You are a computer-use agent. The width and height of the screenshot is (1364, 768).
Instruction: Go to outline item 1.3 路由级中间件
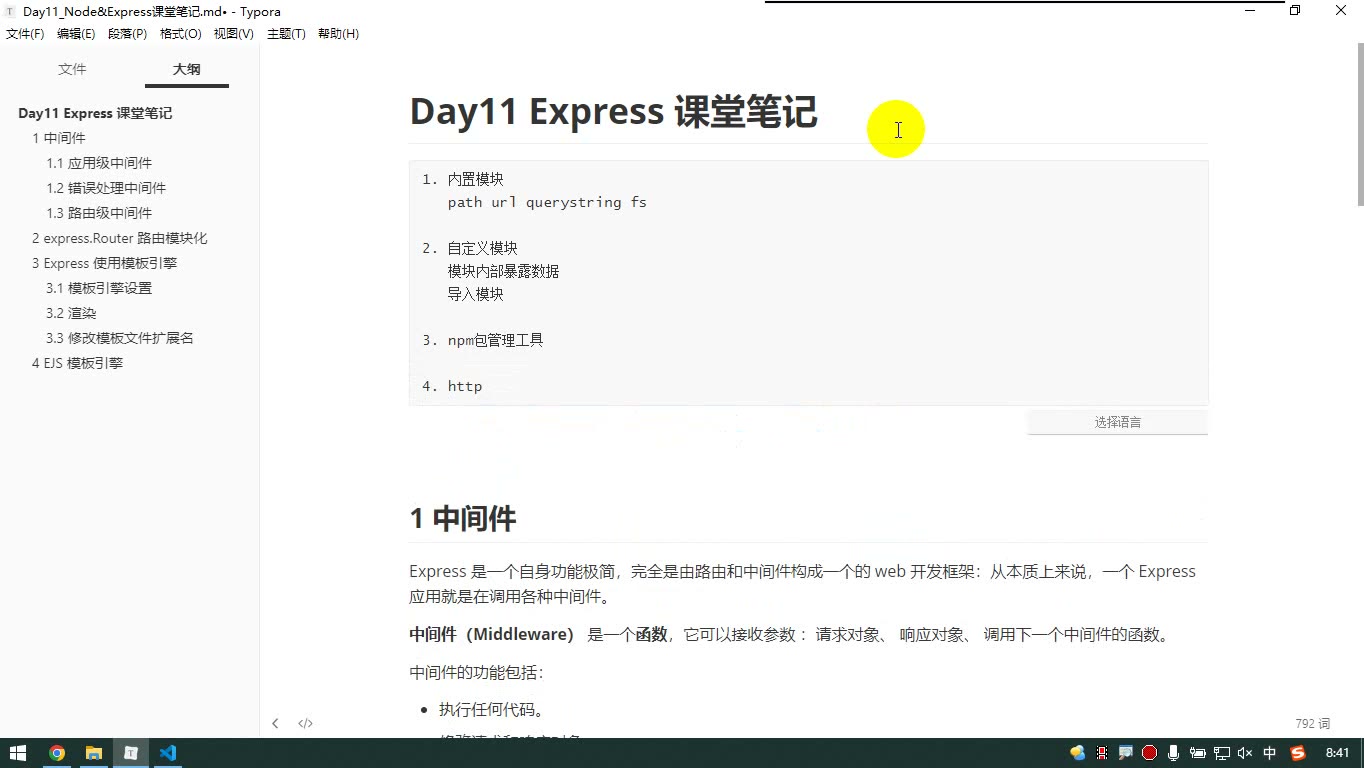[x=99, y=213]
